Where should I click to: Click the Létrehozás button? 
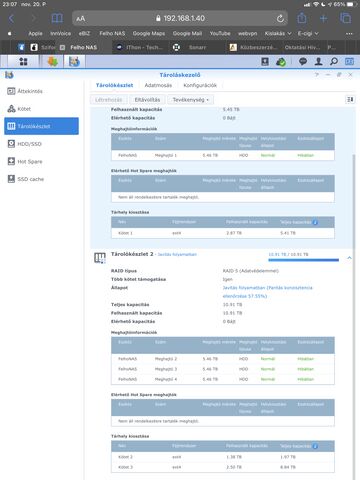pyautogui.click(x=108, y=100)
